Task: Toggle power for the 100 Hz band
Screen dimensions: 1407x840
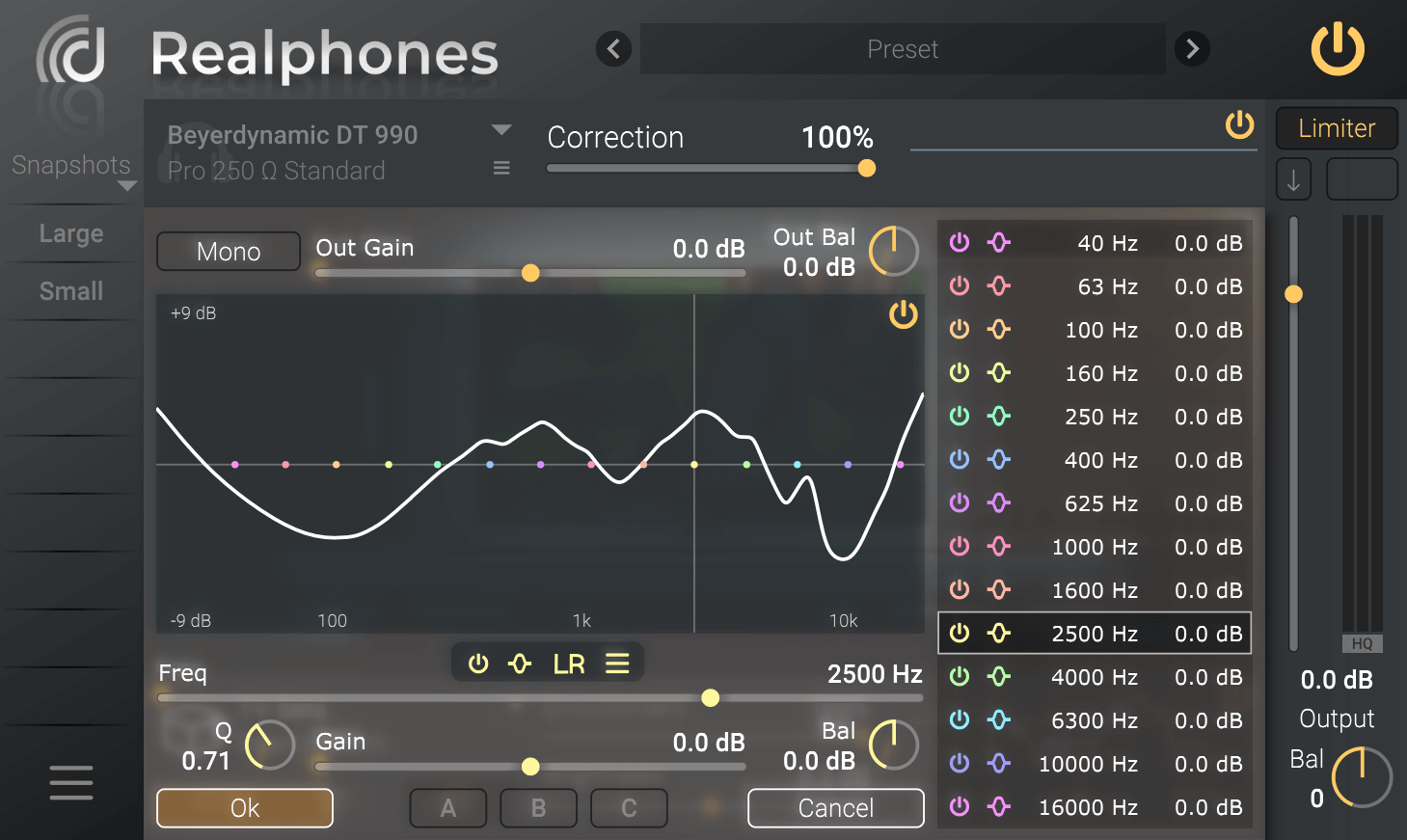Action: pos(960,329)
